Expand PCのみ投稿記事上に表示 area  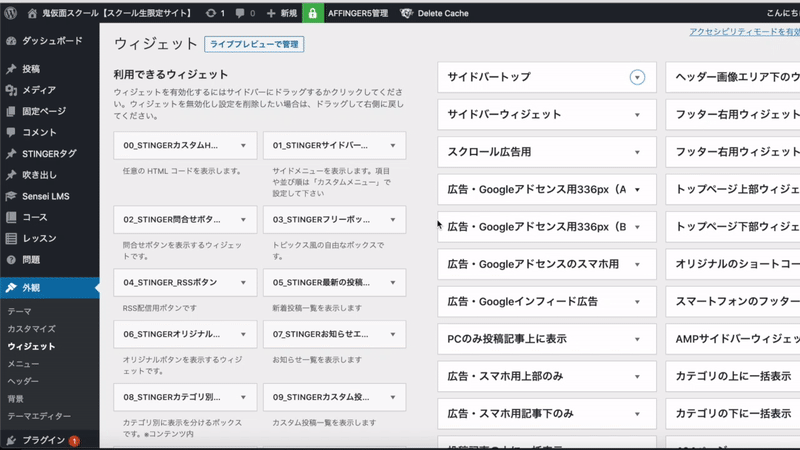637,339
